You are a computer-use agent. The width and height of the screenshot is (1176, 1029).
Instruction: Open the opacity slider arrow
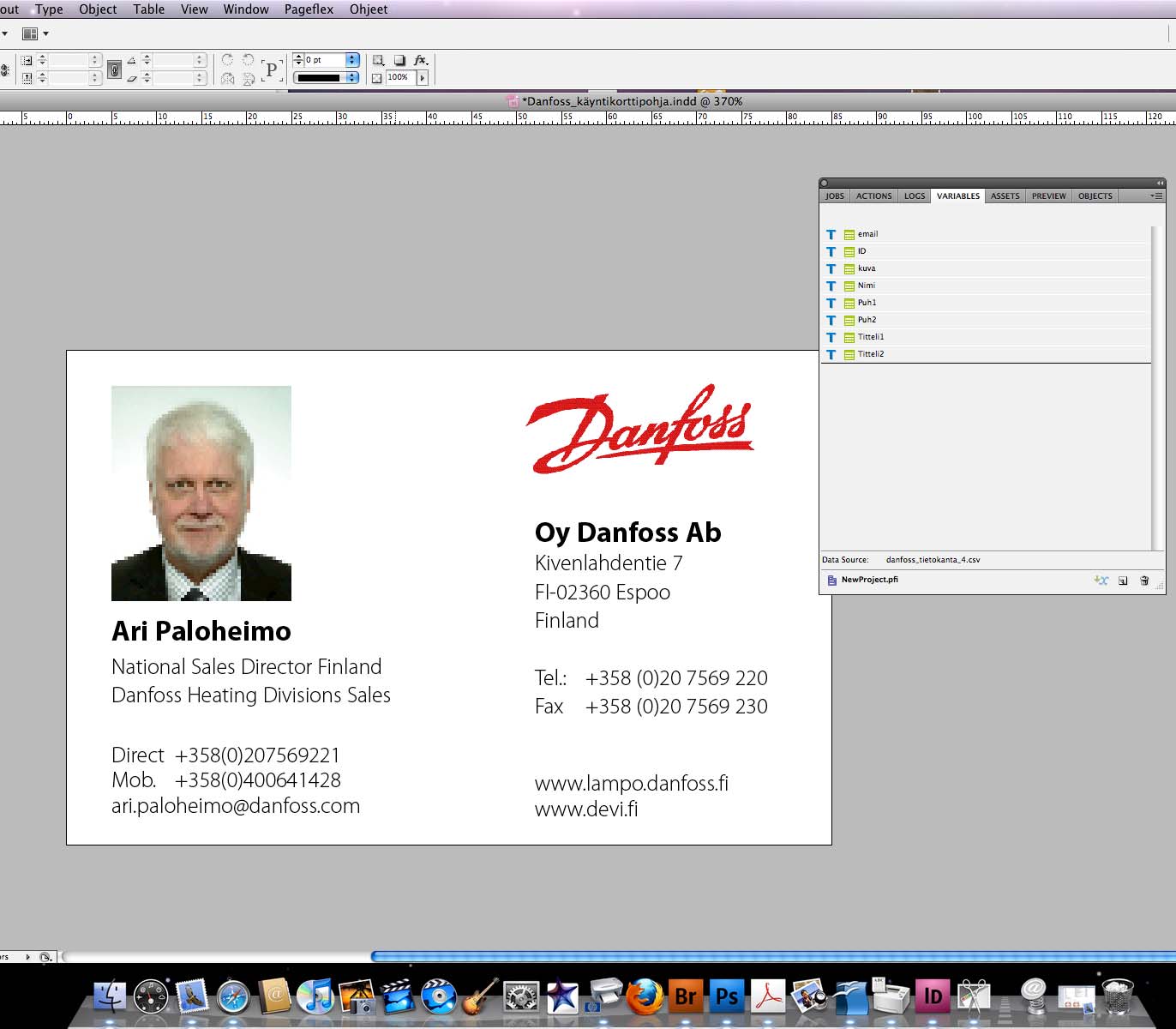422,77
